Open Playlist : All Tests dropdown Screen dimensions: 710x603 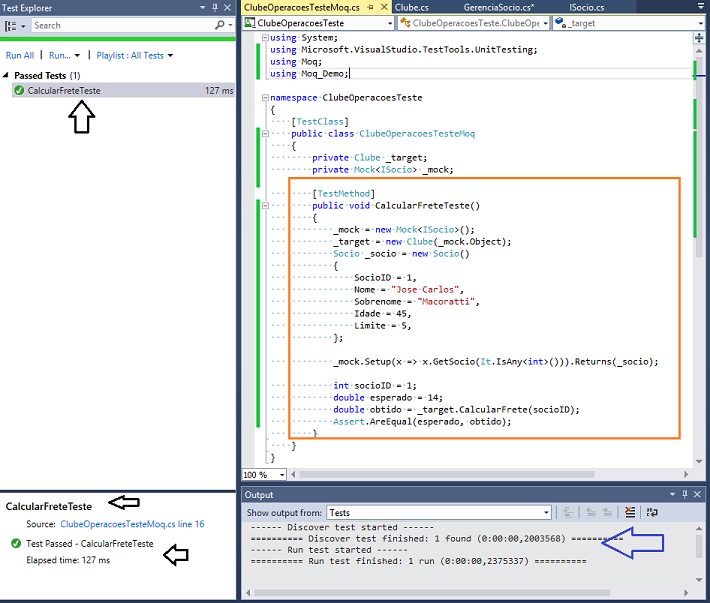(x=134, y=55)
